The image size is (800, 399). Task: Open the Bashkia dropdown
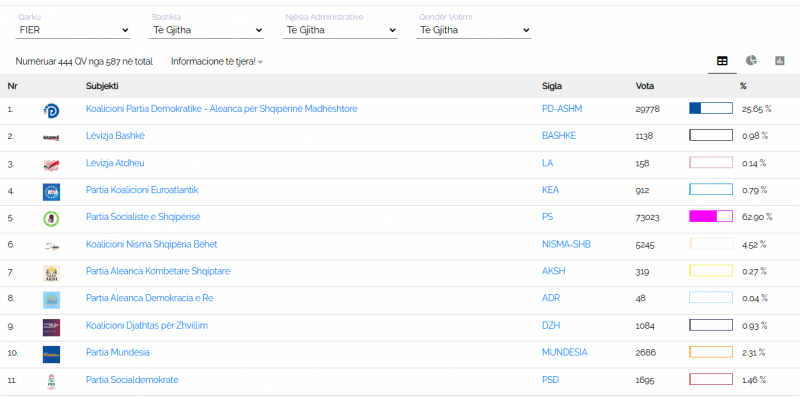point(207,30)
